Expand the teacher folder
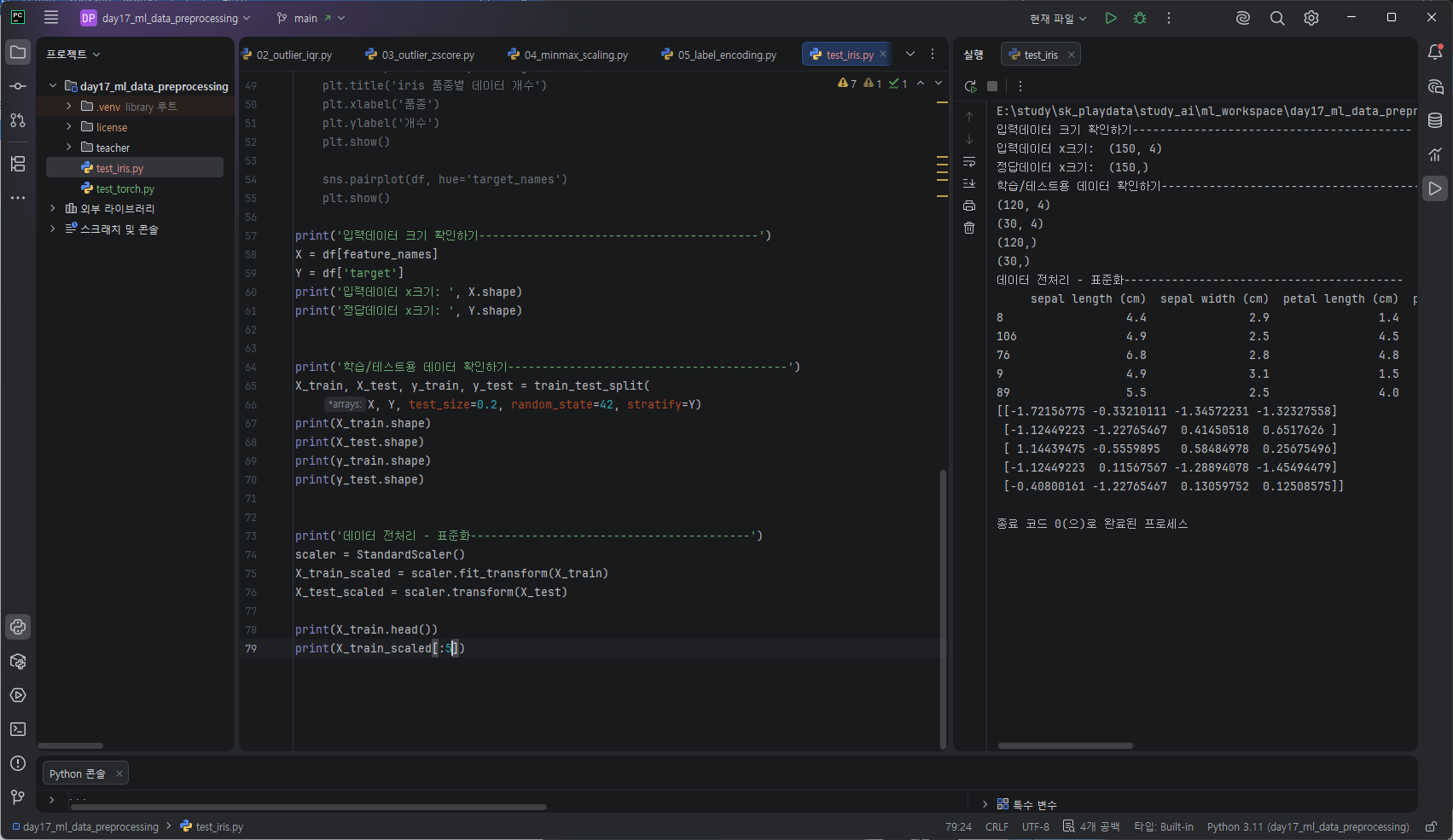The height and width of the screenshot is (840, 1453). point(69,148)
